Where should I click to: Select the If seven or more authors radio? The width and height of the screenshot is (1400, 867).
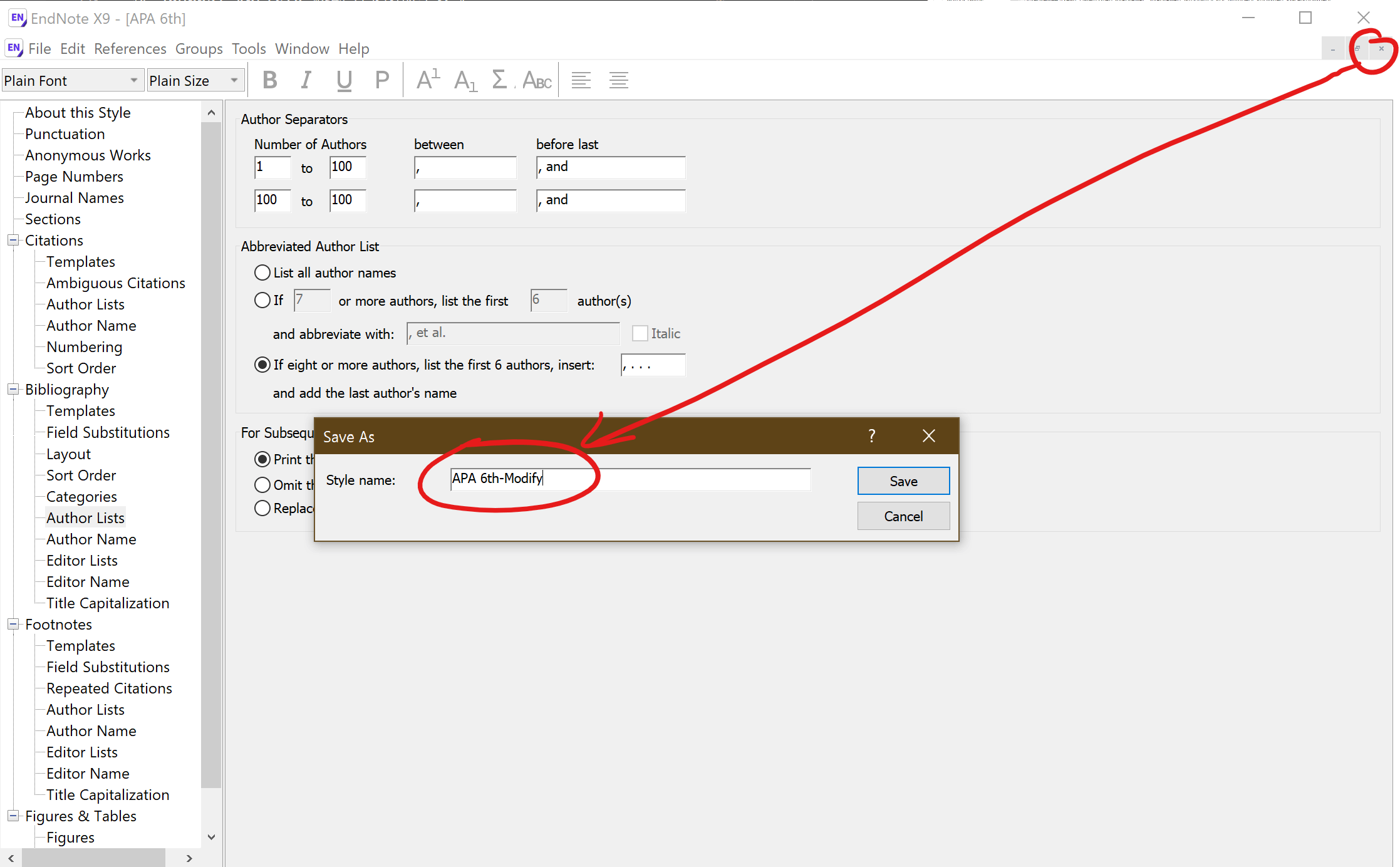click(x=262, y=301)
